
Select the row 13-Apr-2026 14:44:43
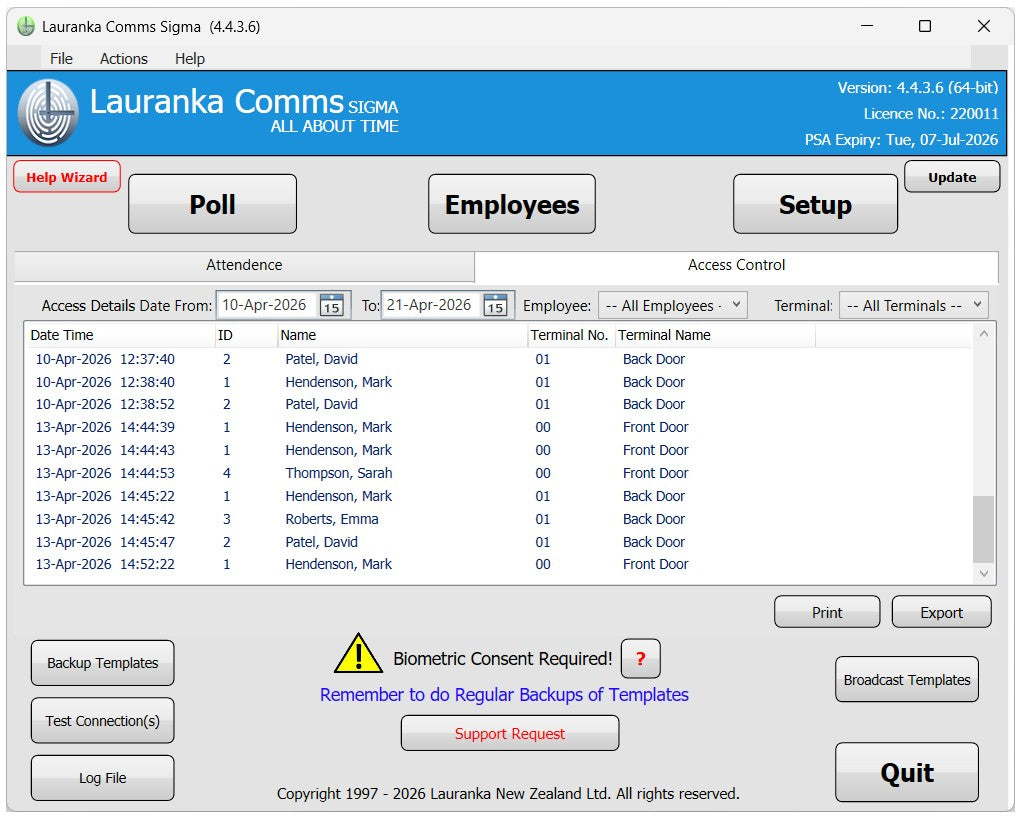(x=498, y=450)
